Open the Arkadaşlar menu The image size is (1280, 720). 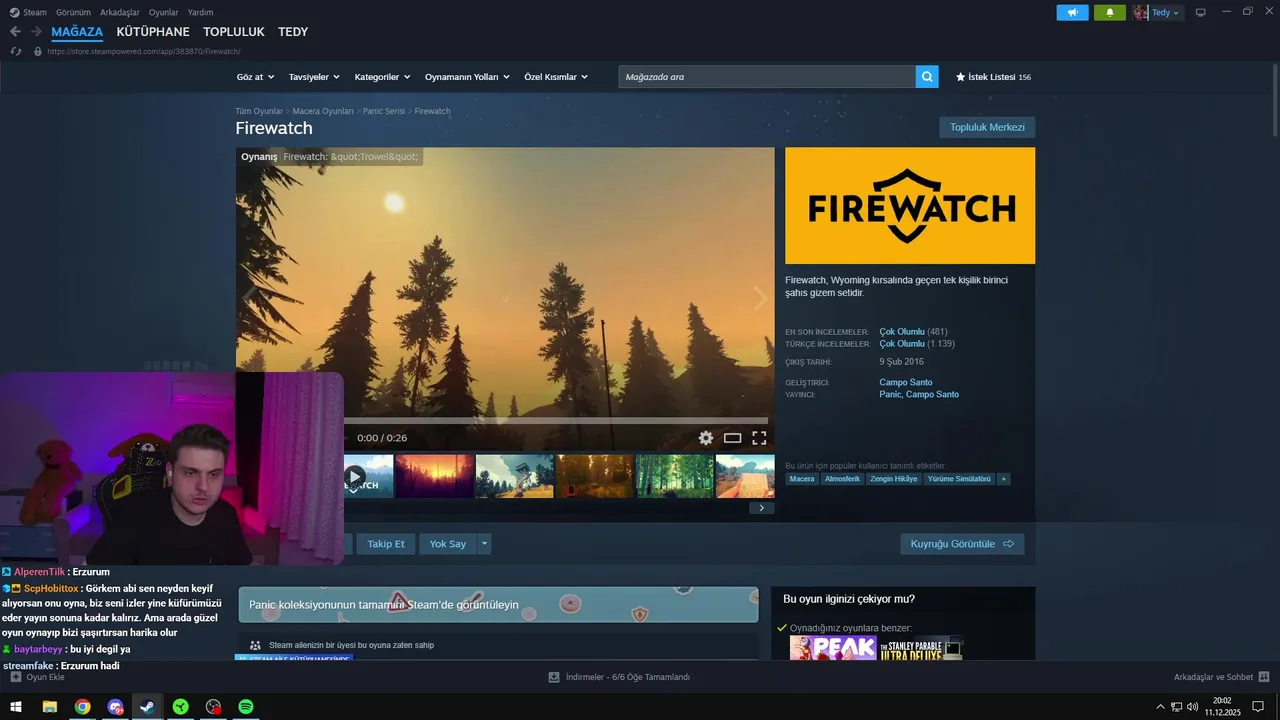tap(120, 12)
